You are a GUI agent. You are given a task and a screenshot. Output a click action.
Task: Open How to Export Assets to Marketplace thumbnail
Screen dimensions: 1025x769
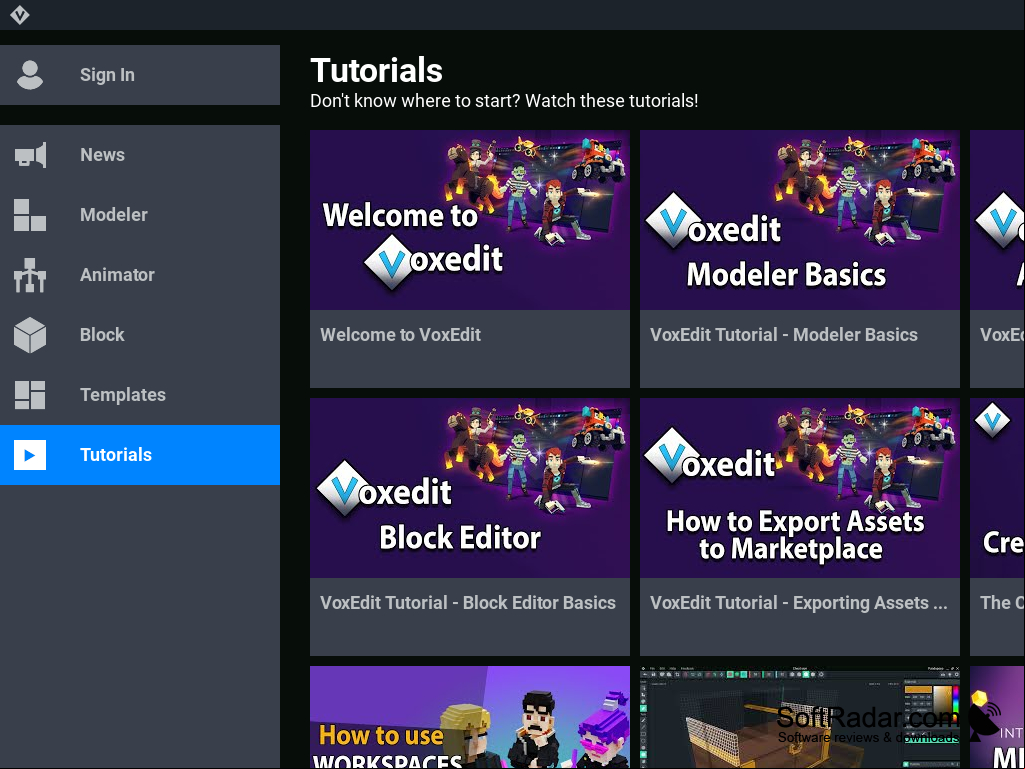tap(800, 488)
